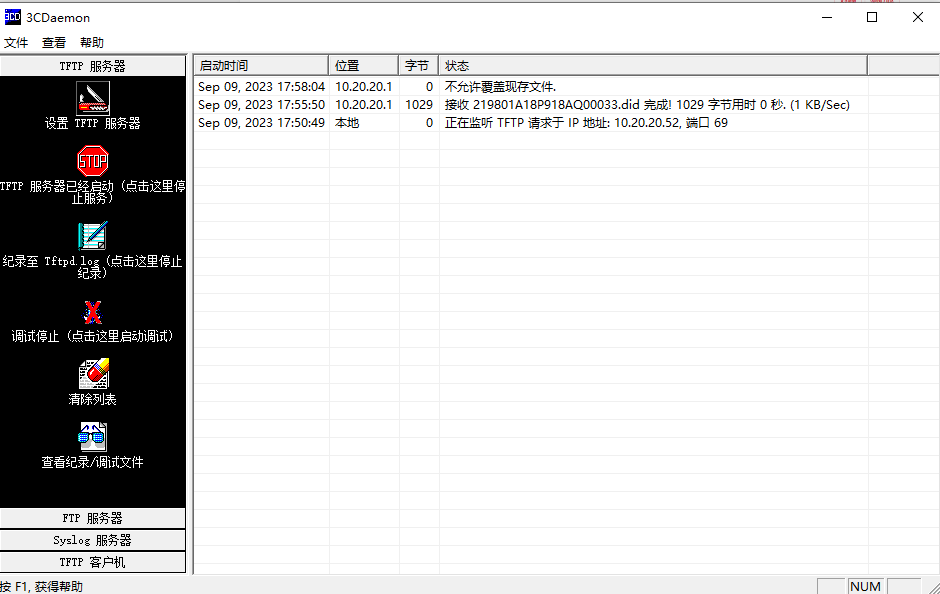
Task: Click the Tftpd.log logging notepad icon
Action: (x=93, y=236)
